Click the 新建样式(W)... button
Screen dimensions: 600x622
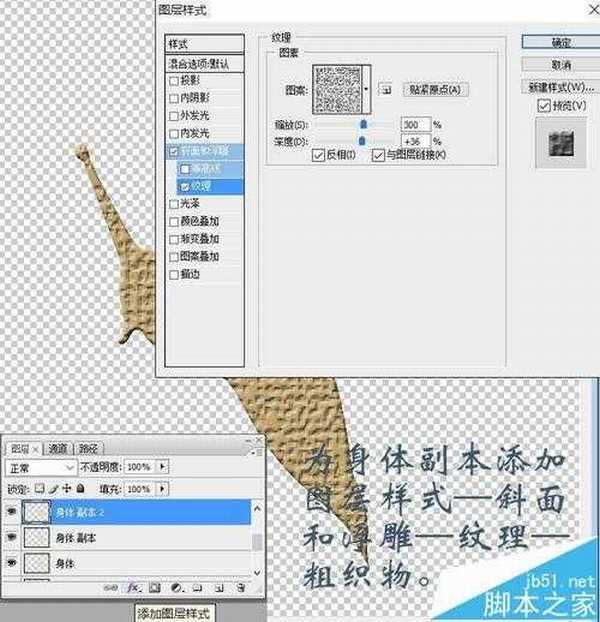tap(561, 87)
